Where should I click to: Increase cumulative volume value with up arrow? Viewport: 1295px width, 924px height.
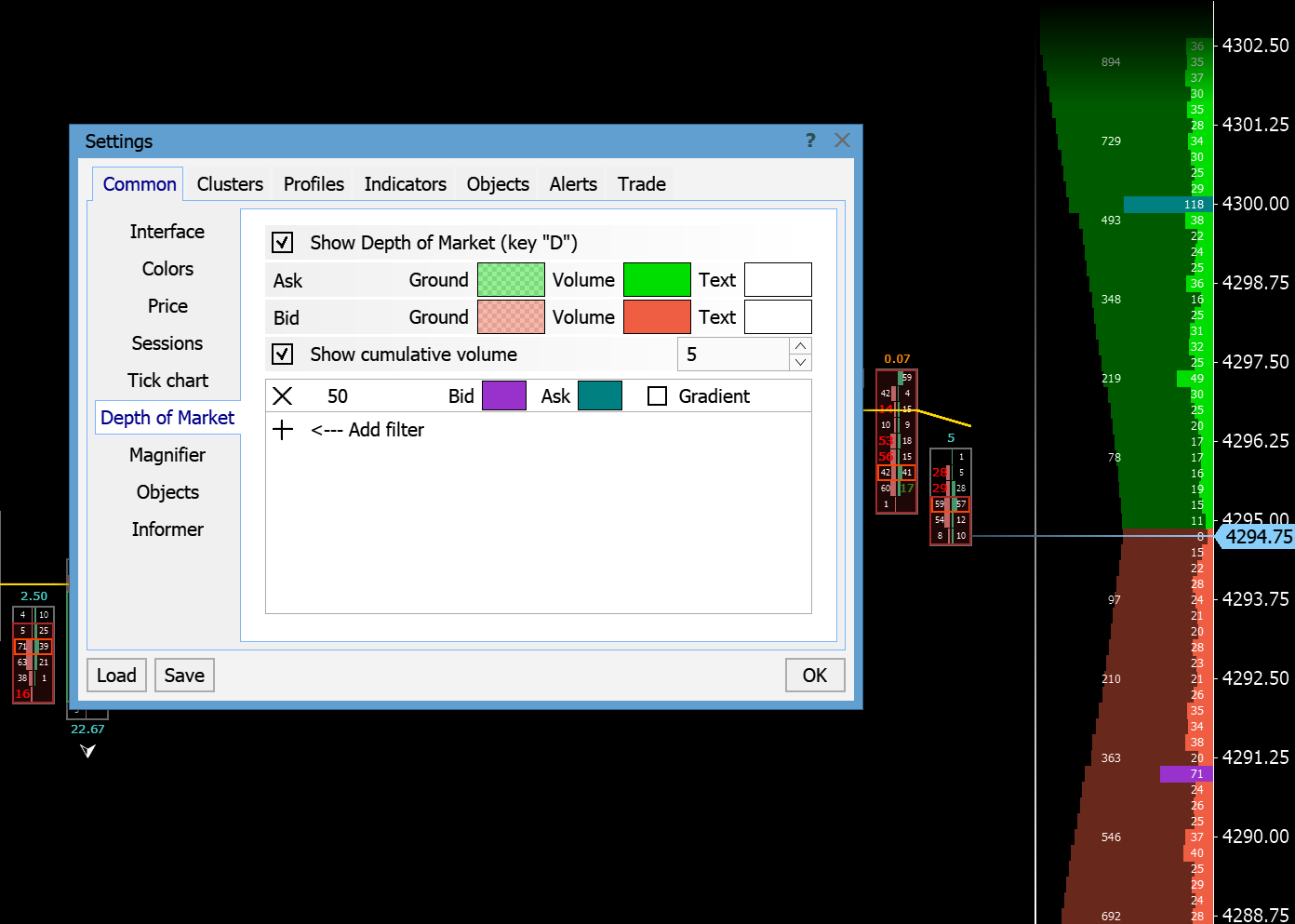[800, 346]
